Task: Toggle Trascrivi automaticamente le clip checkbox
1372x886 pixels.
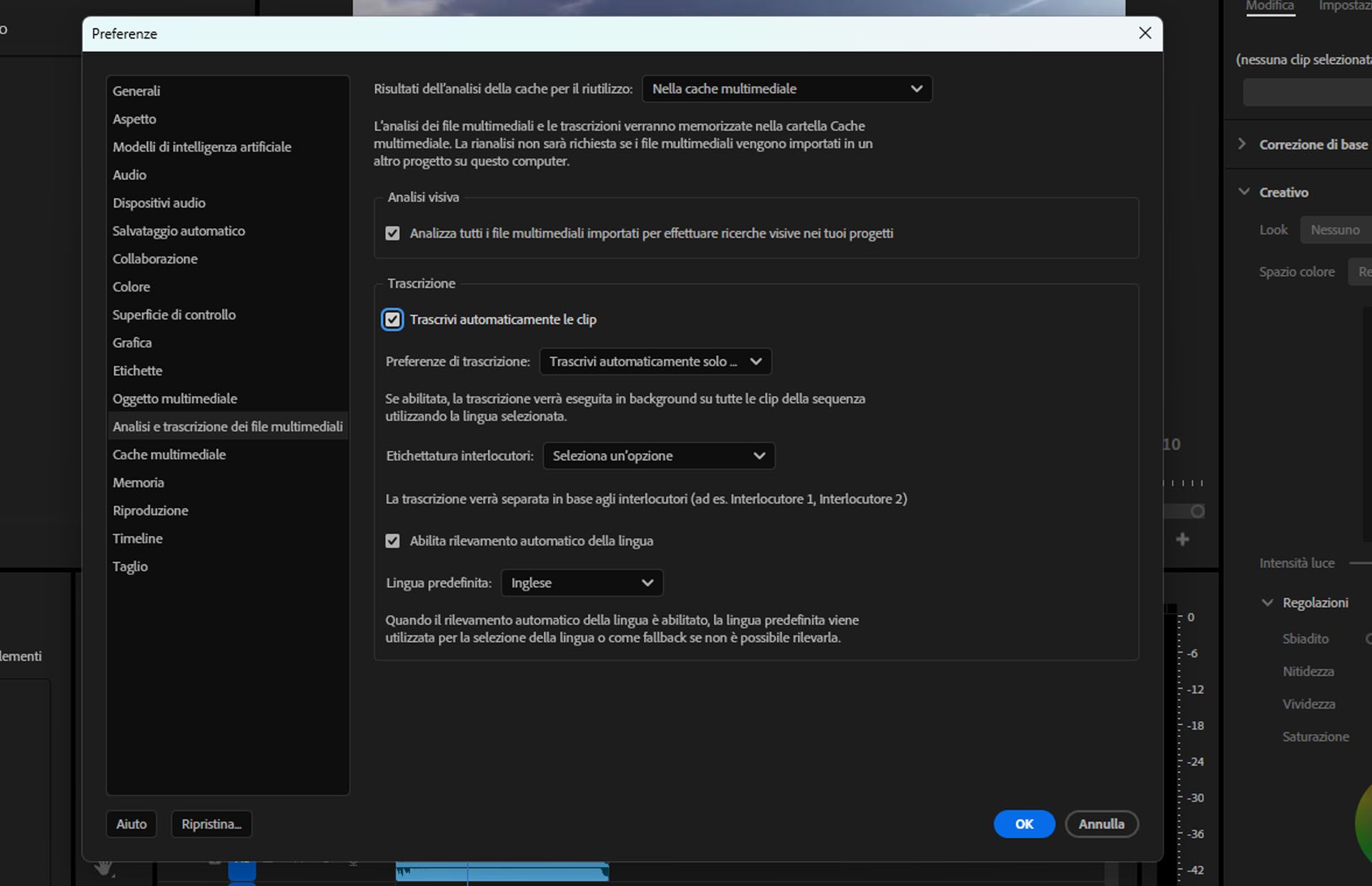Action: coord(392,319)
